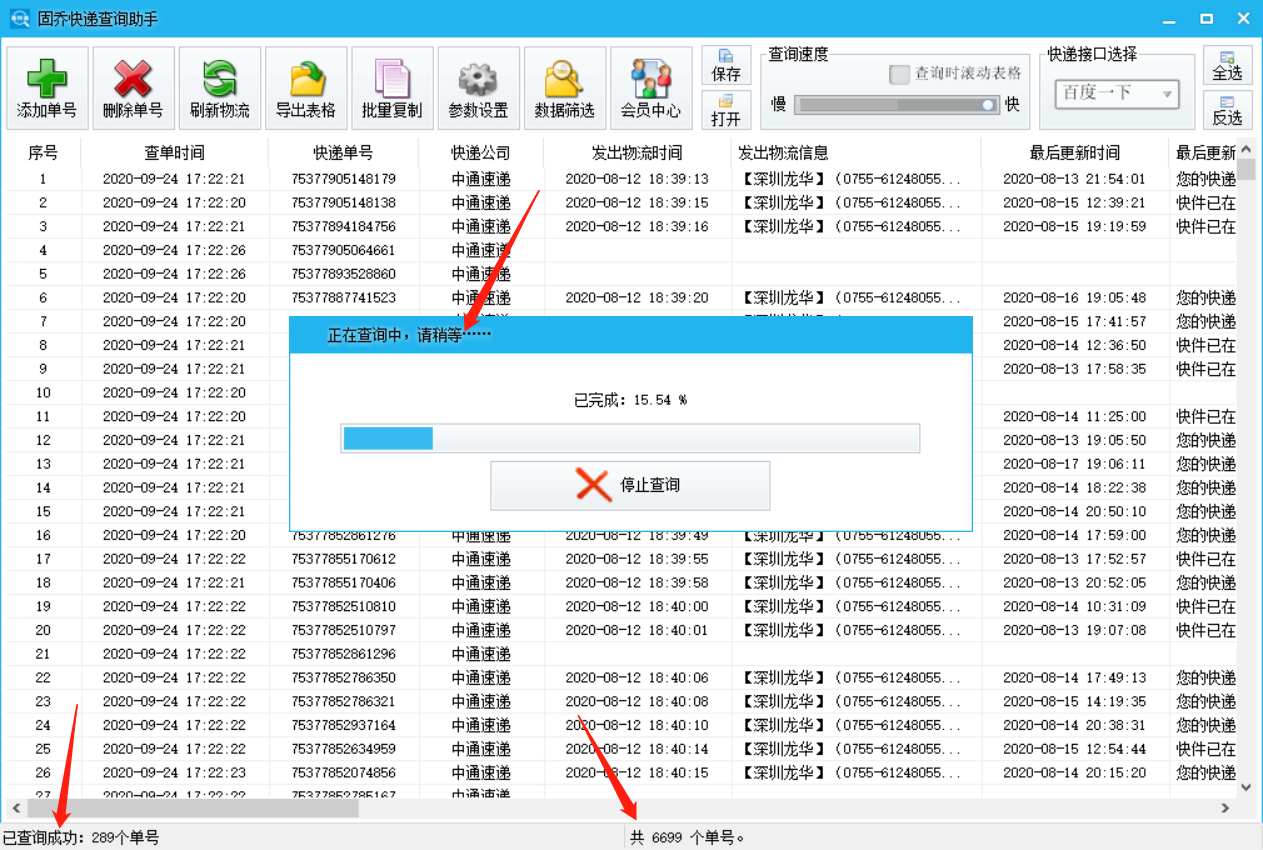The height and width of the screenshot is (850, 1263).
Task: Click update time 2020-08-16 19:05:48
Action: (x=1074, y=298)
